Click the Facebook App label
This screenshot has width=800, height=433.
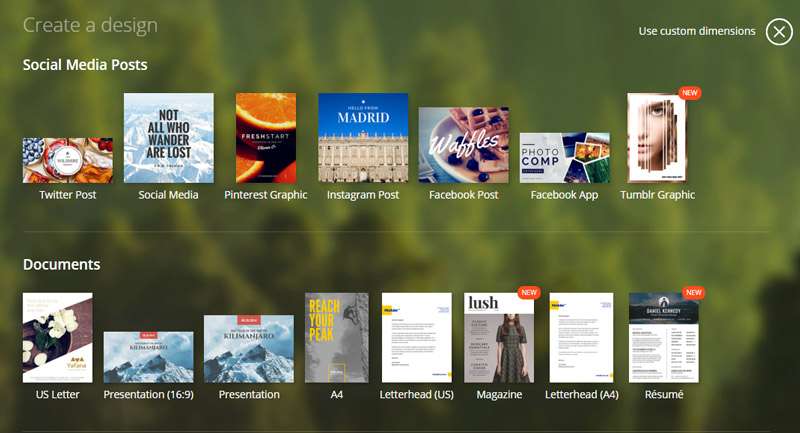click(x=564, y=195)
